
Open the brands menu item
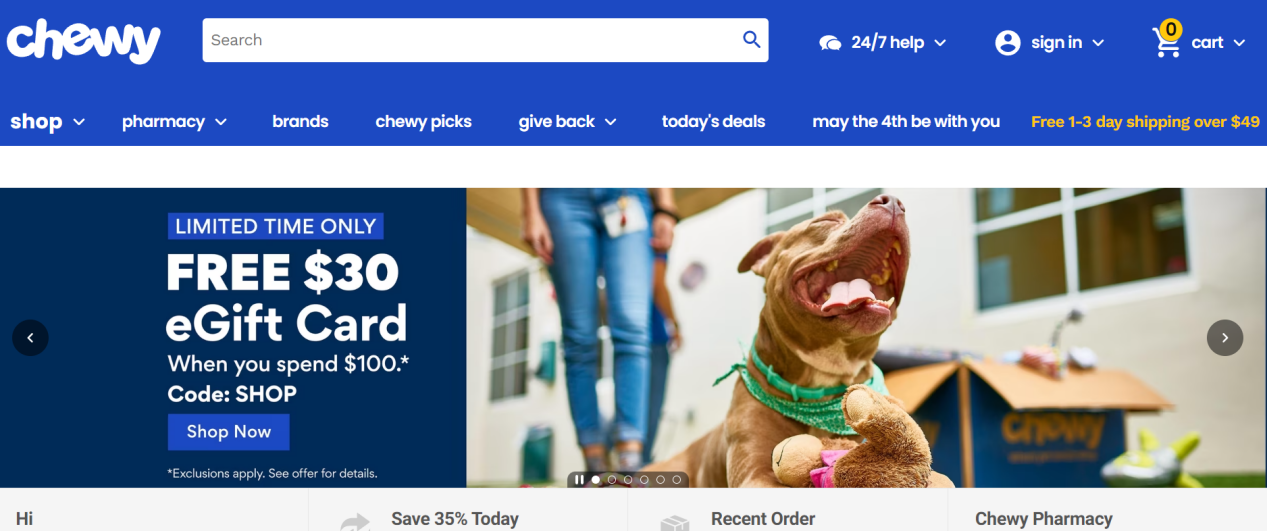click(300, 121)
